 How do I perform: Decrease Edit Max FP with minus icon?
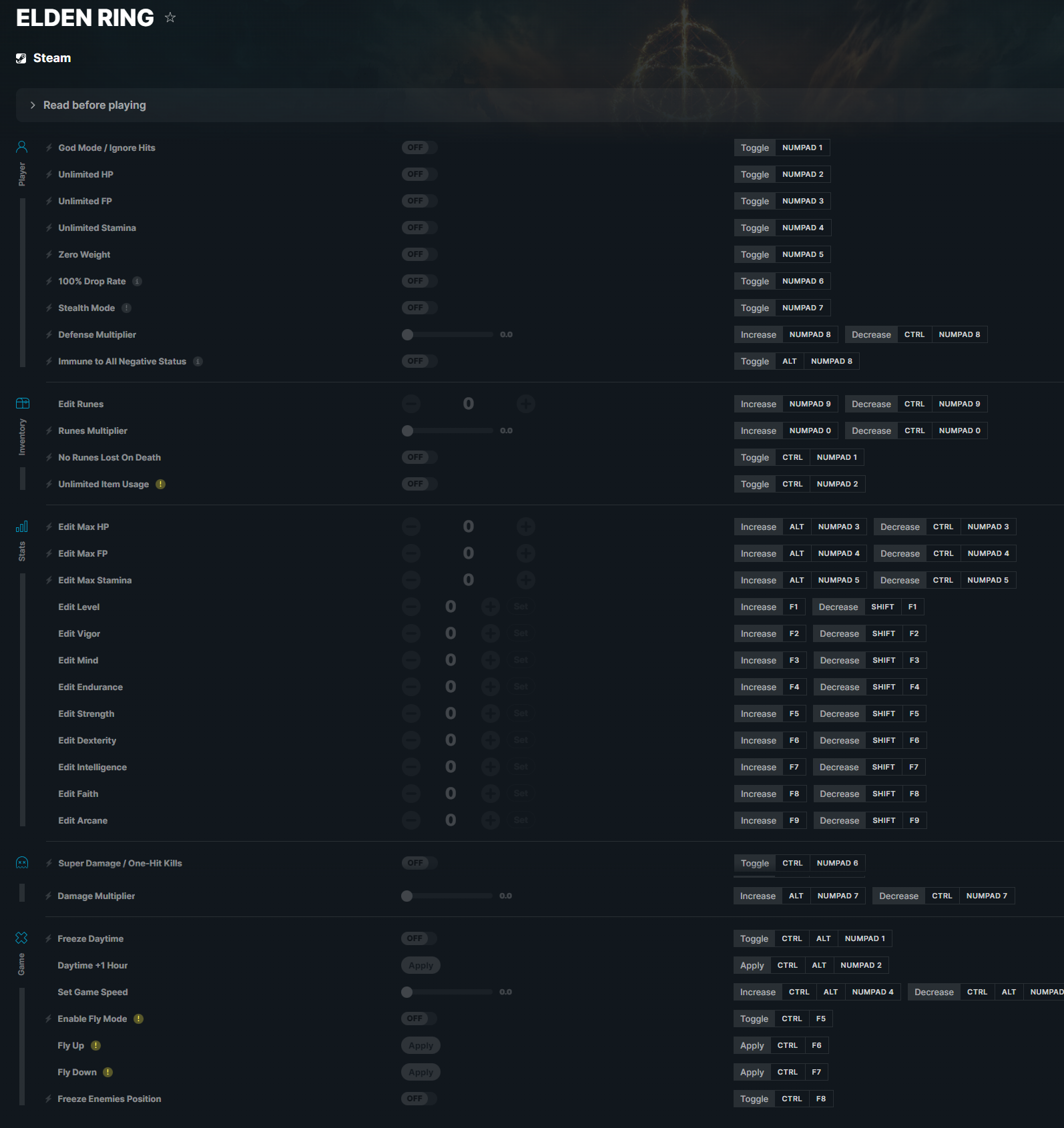pyautogui.click(x=411, y=553)
